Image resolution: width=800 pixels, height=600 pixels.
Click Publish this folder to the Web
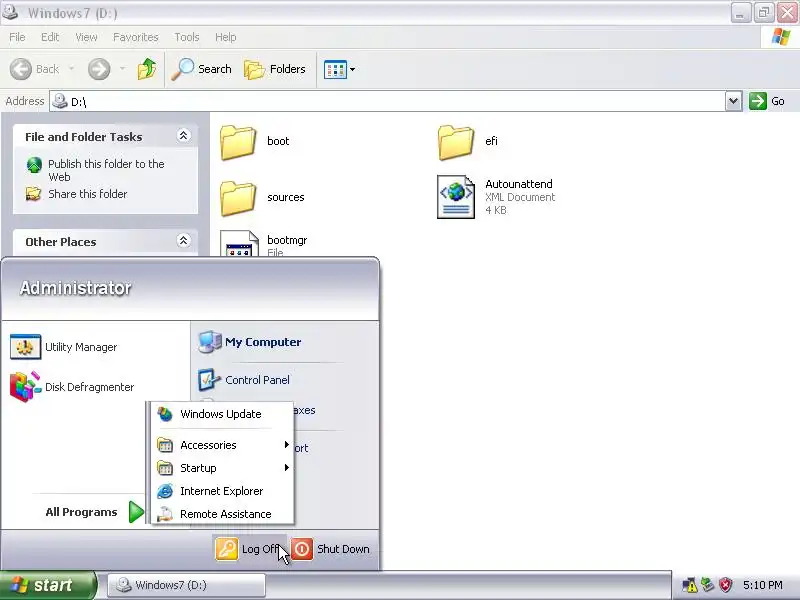point(106,170)
